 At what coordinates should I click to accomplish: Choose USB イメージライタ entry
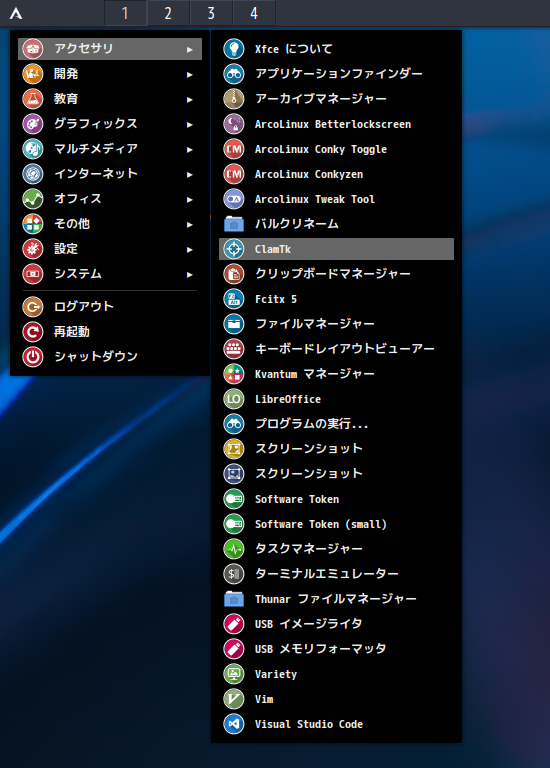336,624
